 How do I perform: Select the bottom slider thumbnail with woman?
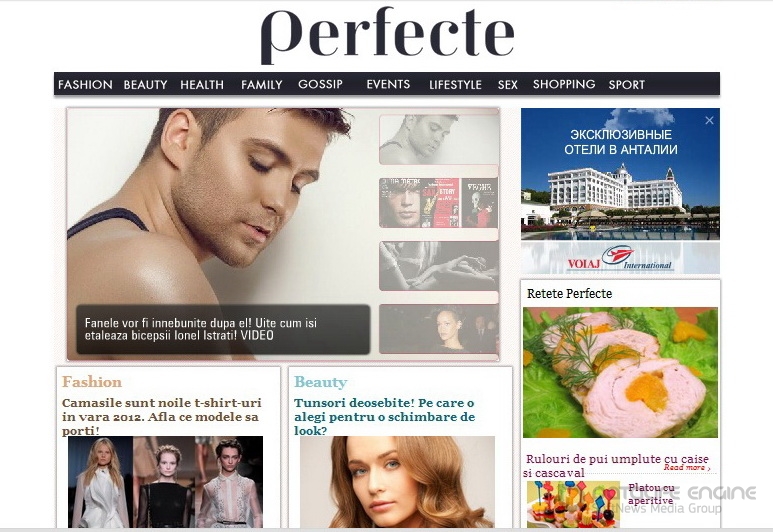coord(439,329)
